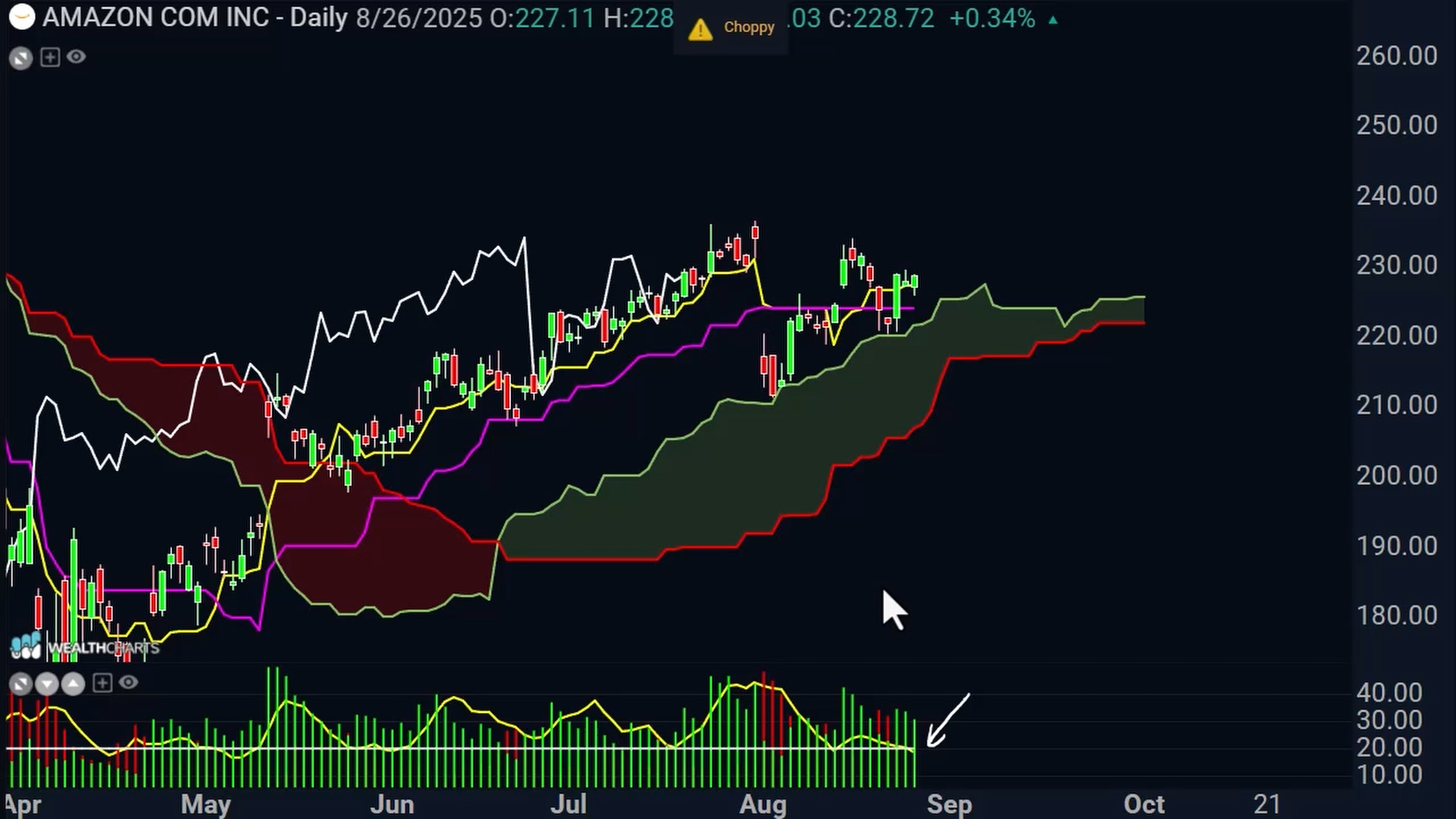Click the 220.00 price axis label

[1397, 335]
